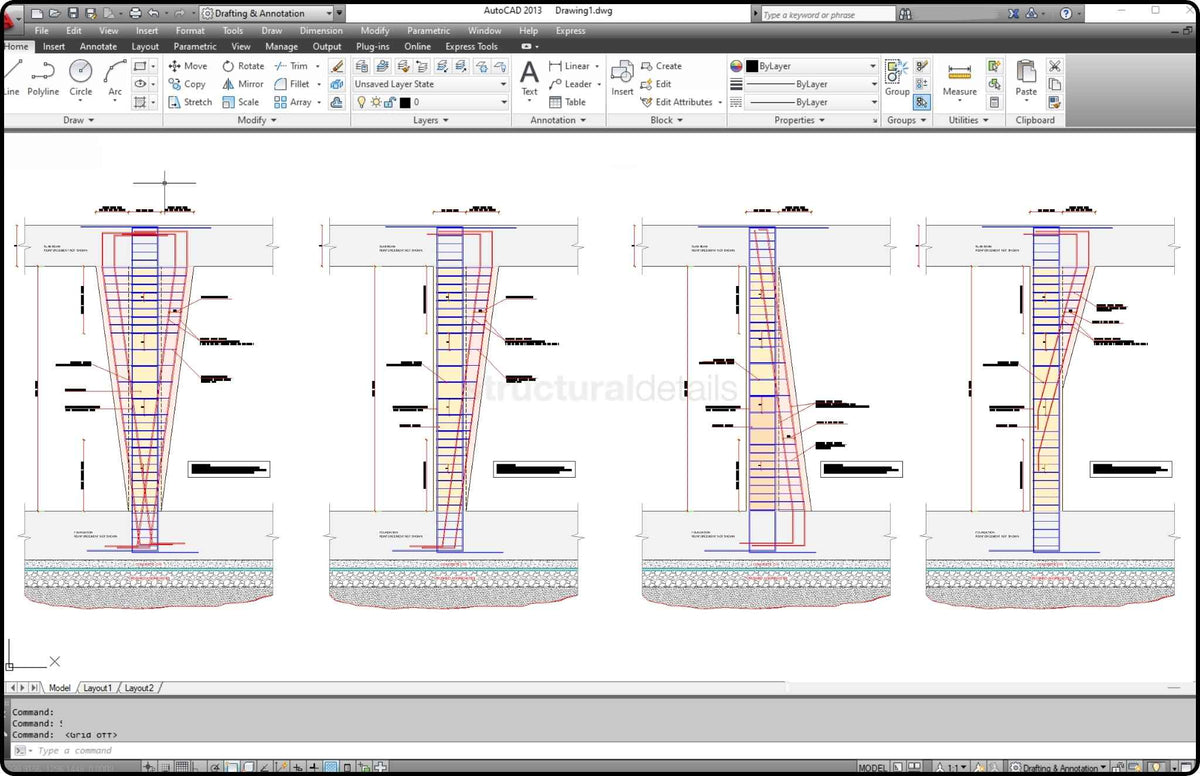Viewport: 1200px width, 776px height.
Task: Click the Move tool
Action: pos(188,66)
